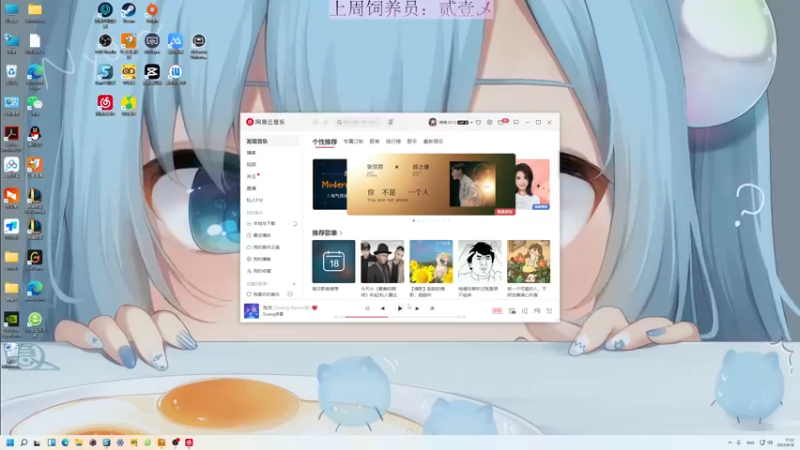Open the WeChat desktop shortcut
800x450 pixels.
click(x=35, y=105)
